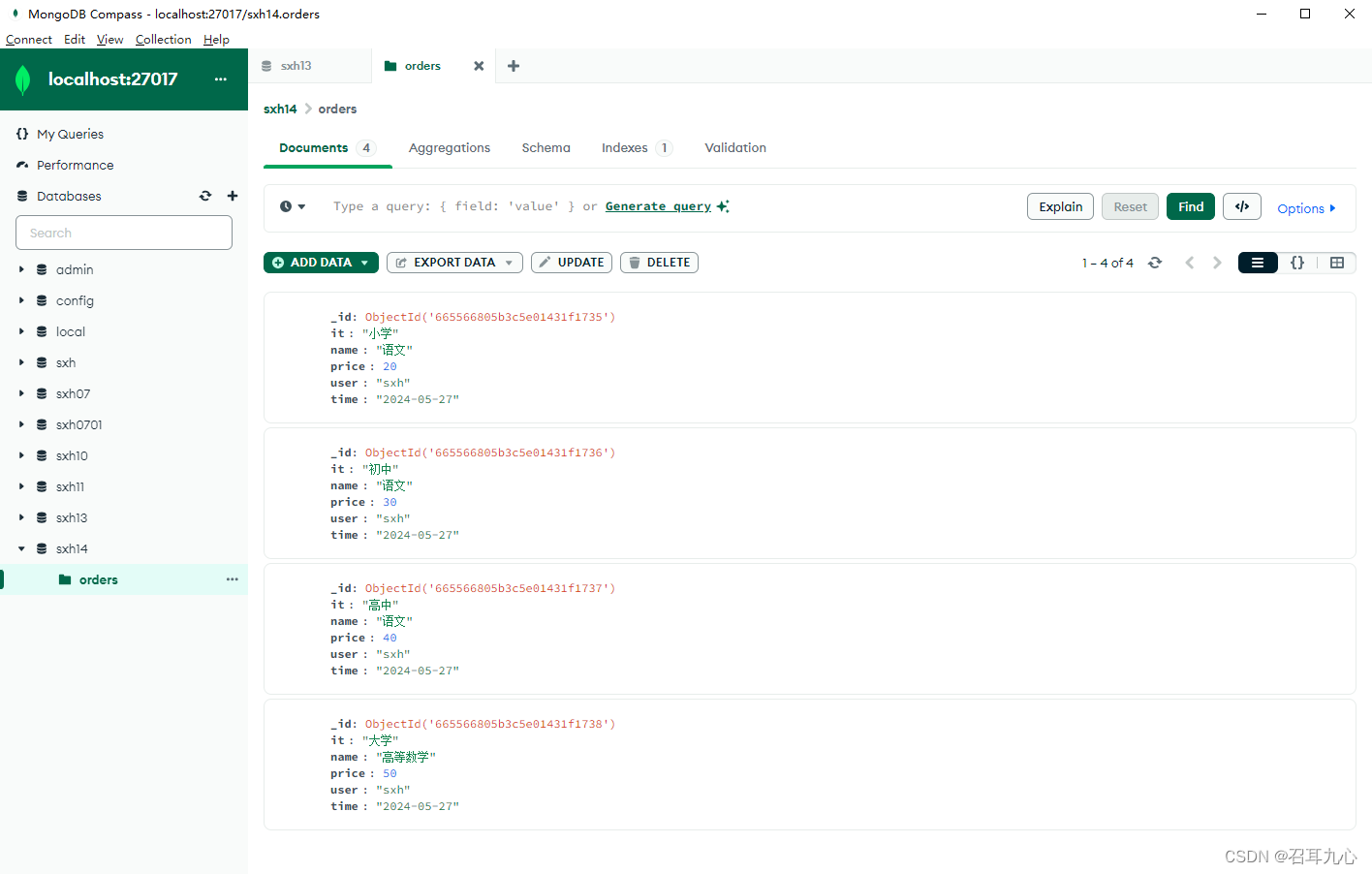Screen dimensions: 1372x874
Task: Switch to the sxh13 tab
Action: coord(310,66)
